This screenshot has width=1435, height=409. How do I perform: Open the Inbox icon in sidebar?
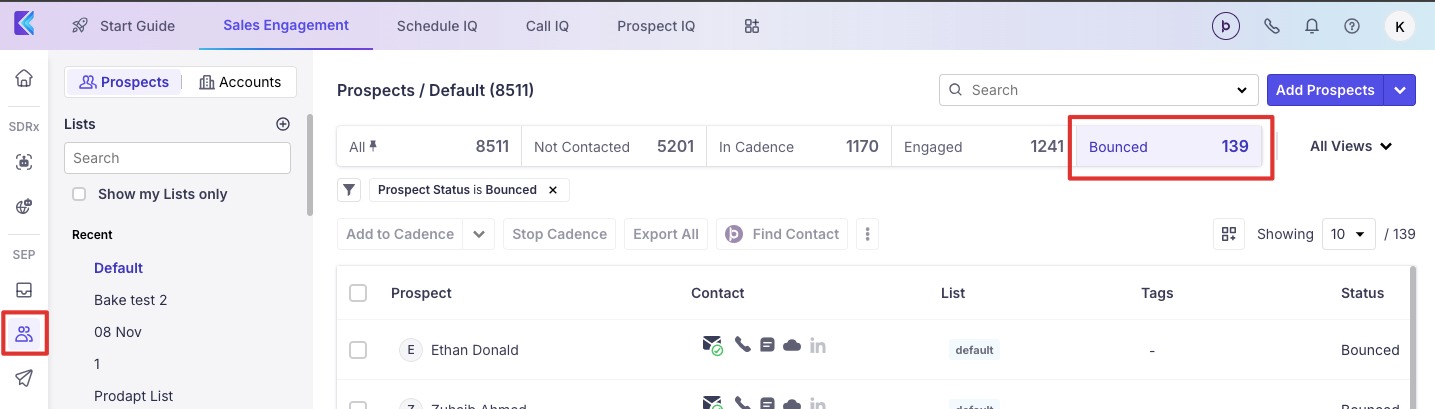click(x=24, y=290)
